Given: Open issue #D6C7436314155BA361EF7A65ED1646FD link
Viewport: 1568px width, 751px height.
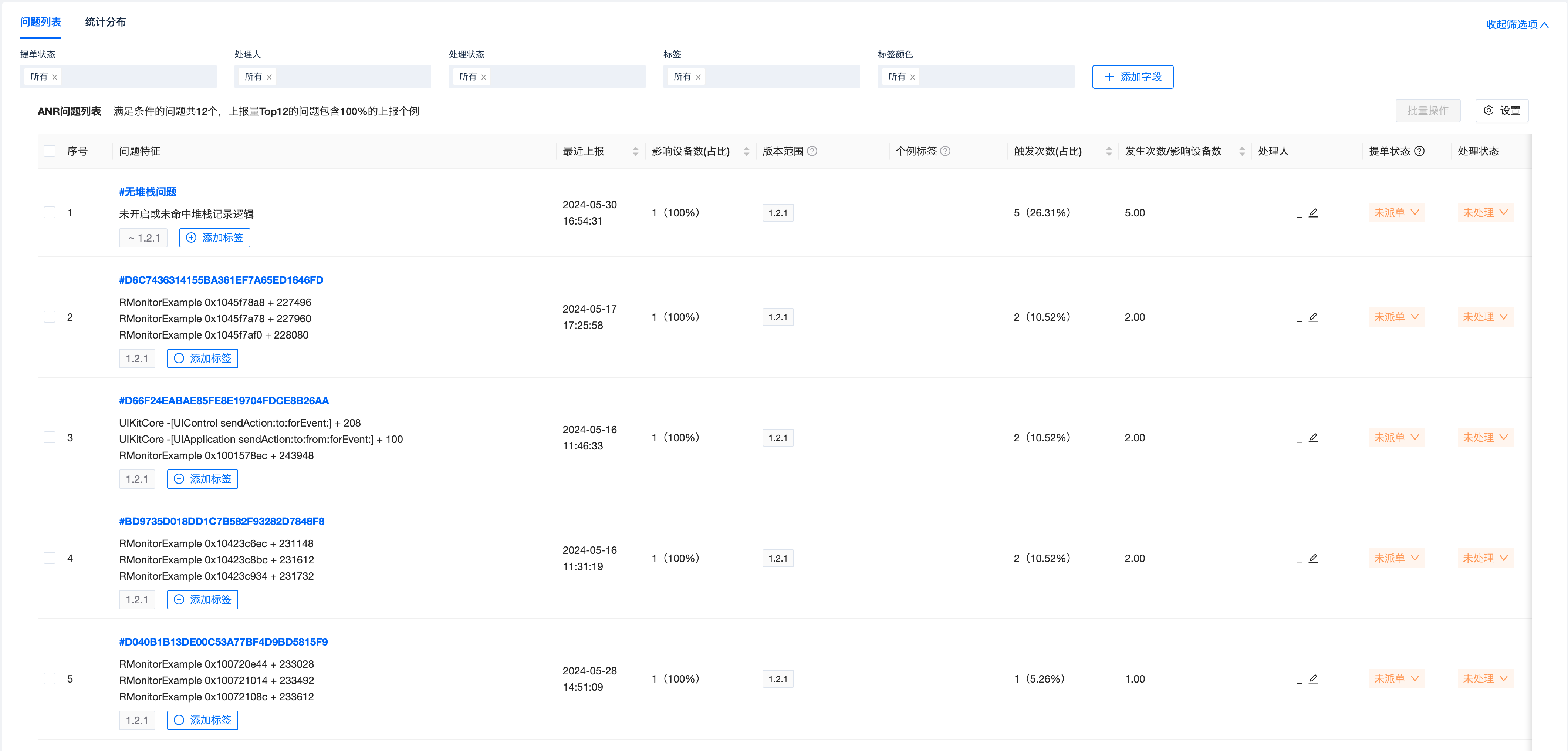Looking at the screenshot, I should (221, 280).
